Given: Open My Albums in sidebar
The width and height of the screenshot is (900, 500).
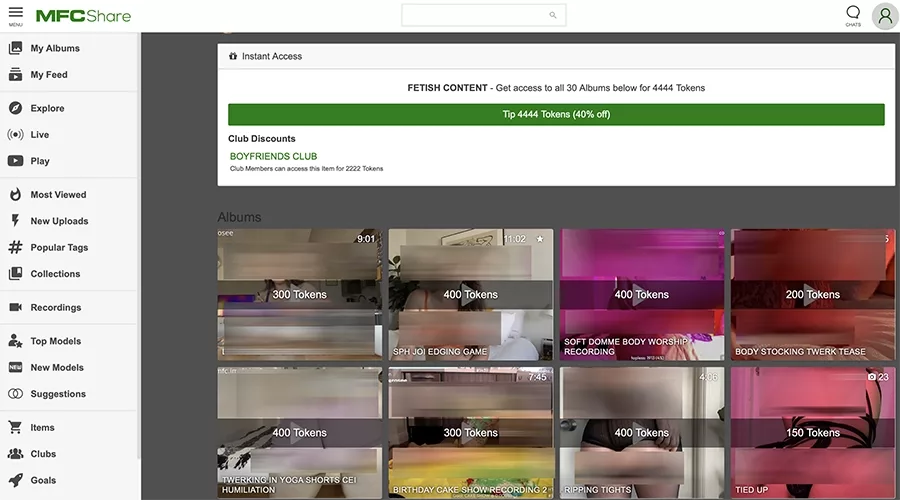Looking at the screenshot, I should point(54,48).
